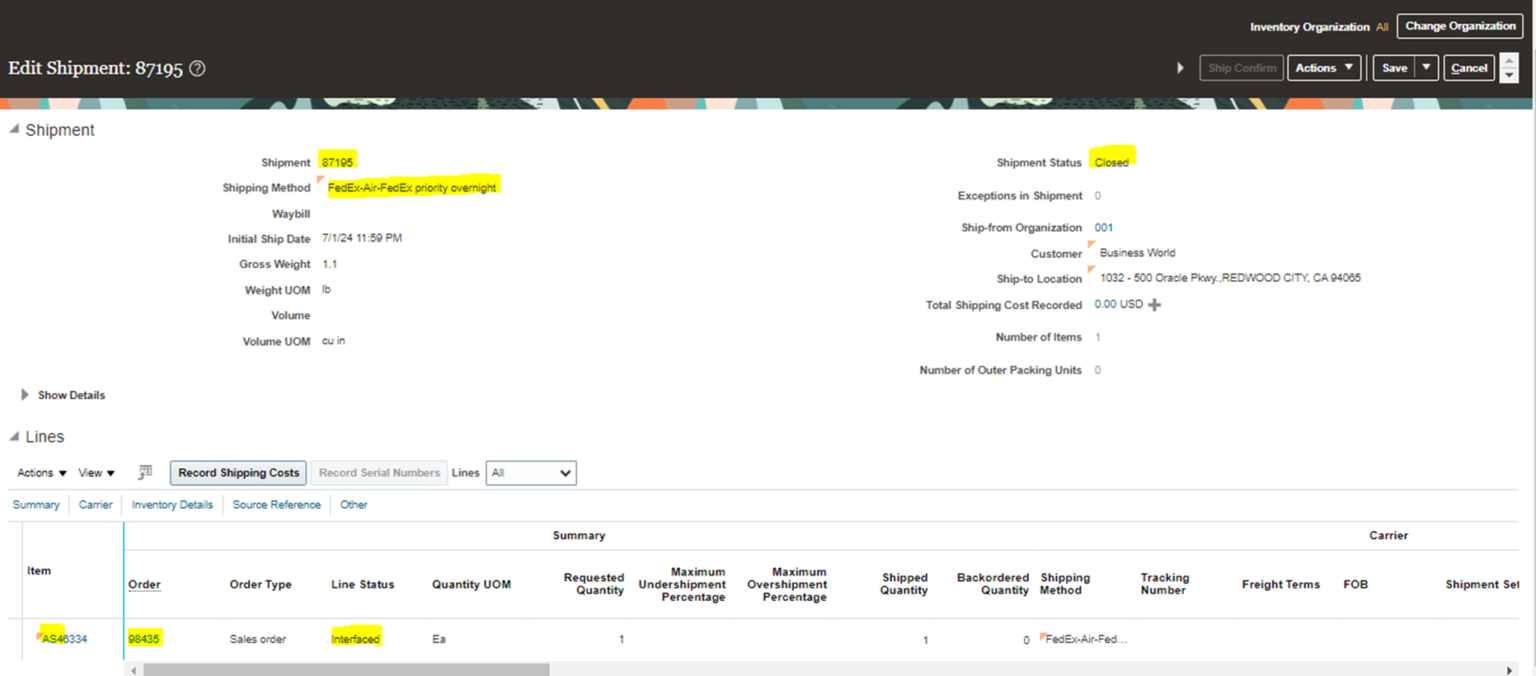Click the left scroll arrow of the lines table
This screenshot has height=676, width=1536.
coord(134,670)
